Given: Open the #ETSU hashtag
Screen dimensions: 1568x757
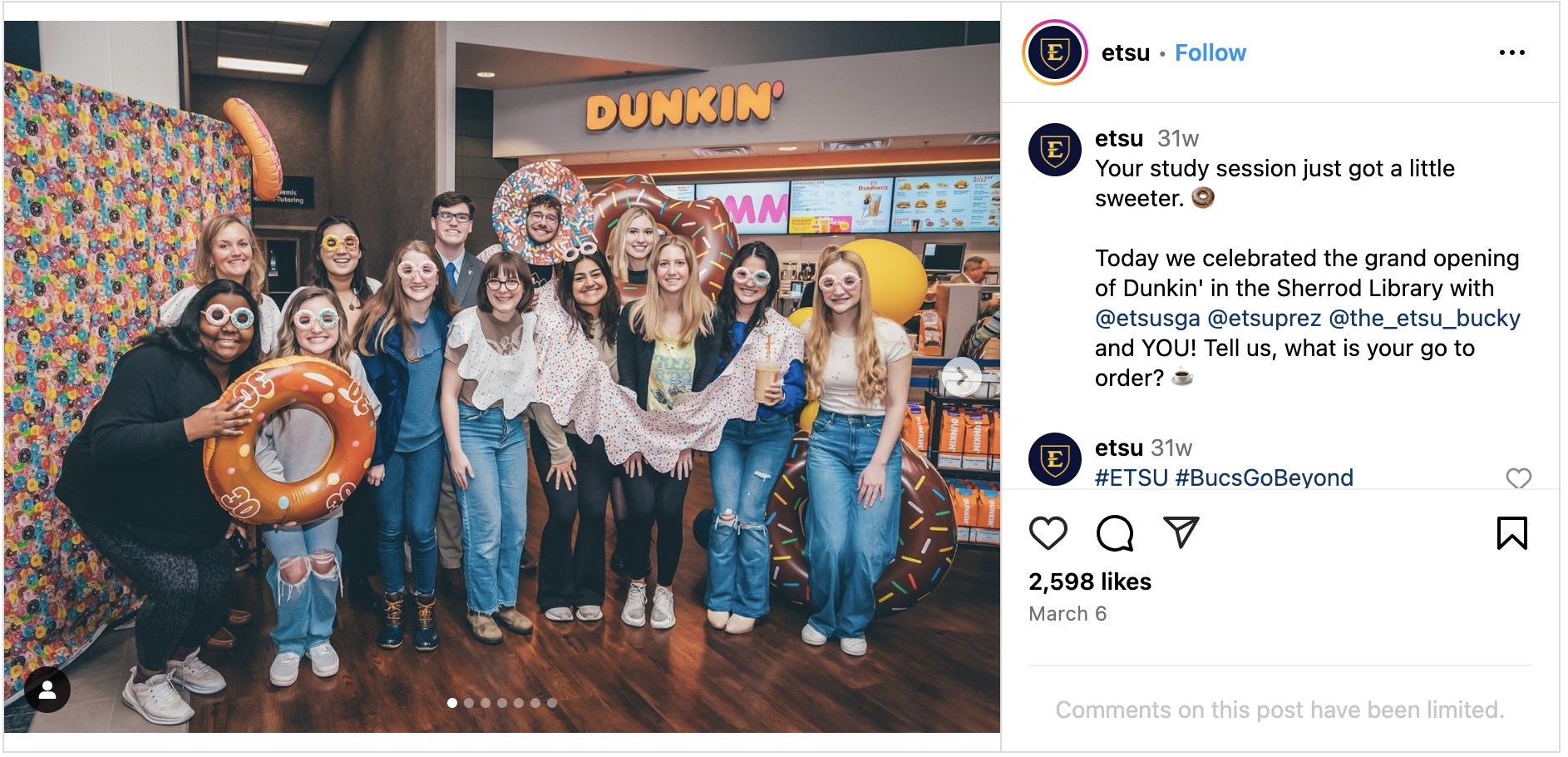Looking at the screenshot, I should coord(1132,477).
